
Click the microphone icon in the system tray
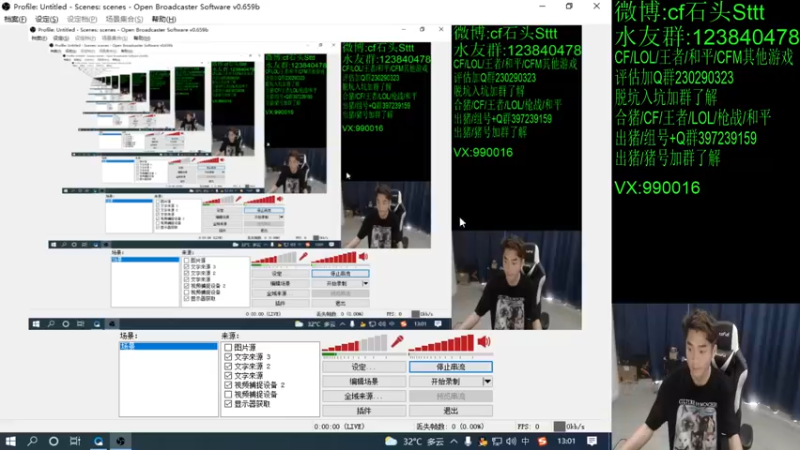click(468, 441)
